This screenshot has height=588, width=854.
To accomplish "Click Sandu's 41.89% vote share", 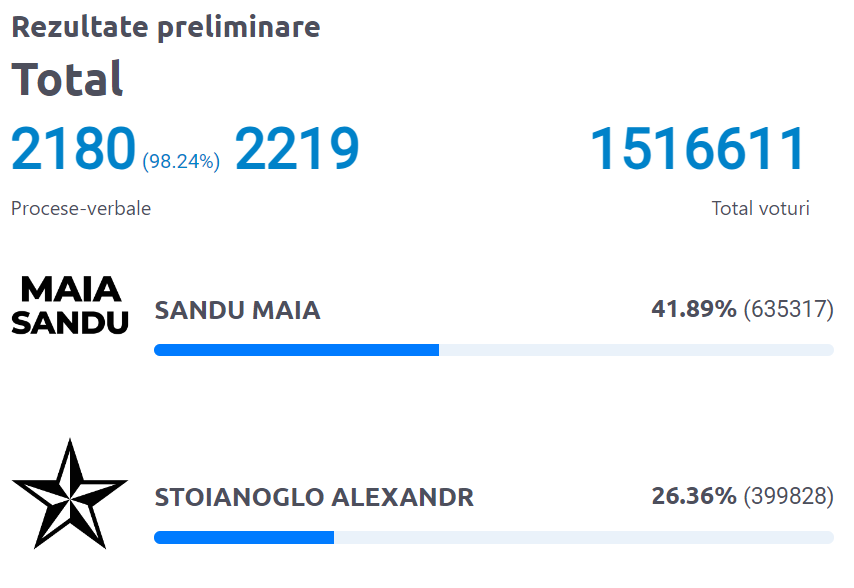I will pyautogui.click(x=694, y=309).
